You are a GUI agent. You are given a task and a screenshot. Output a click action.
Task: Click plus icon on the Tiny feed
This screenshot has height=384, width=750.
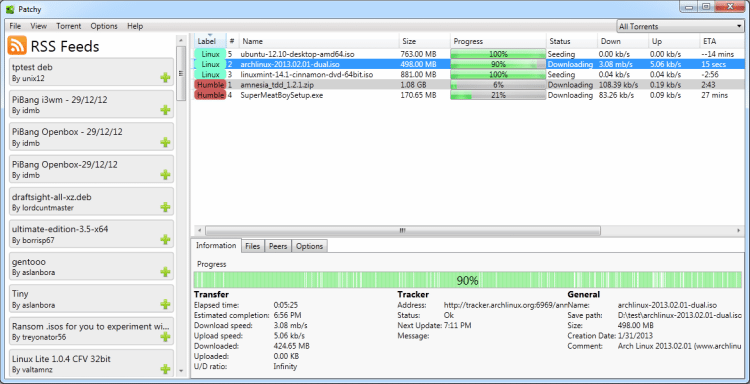coord(165,304)
